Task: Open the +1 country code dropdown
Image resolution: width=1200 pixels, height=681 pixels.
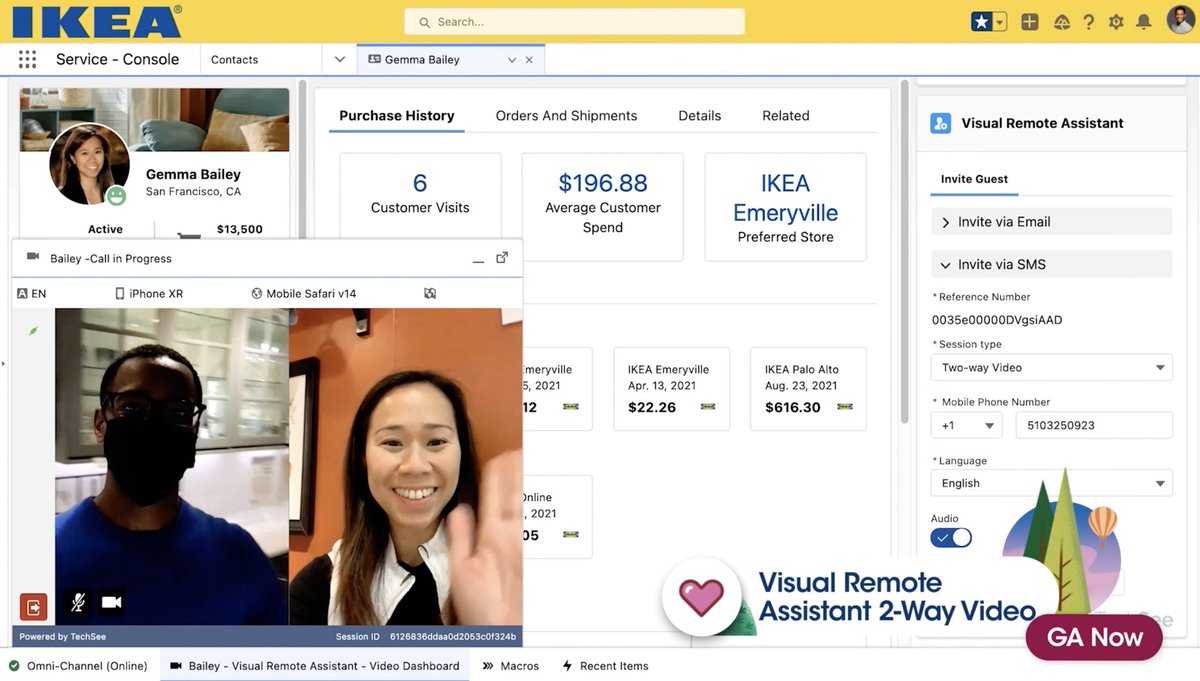Action: [x=966, y=425]
